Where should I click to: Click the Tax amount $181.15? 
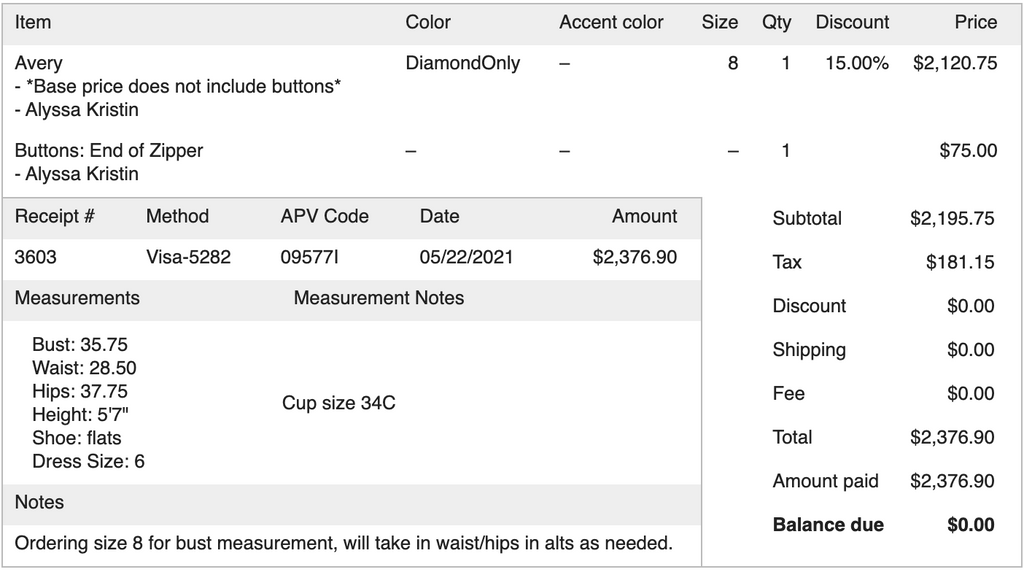(x=960, y=262)
